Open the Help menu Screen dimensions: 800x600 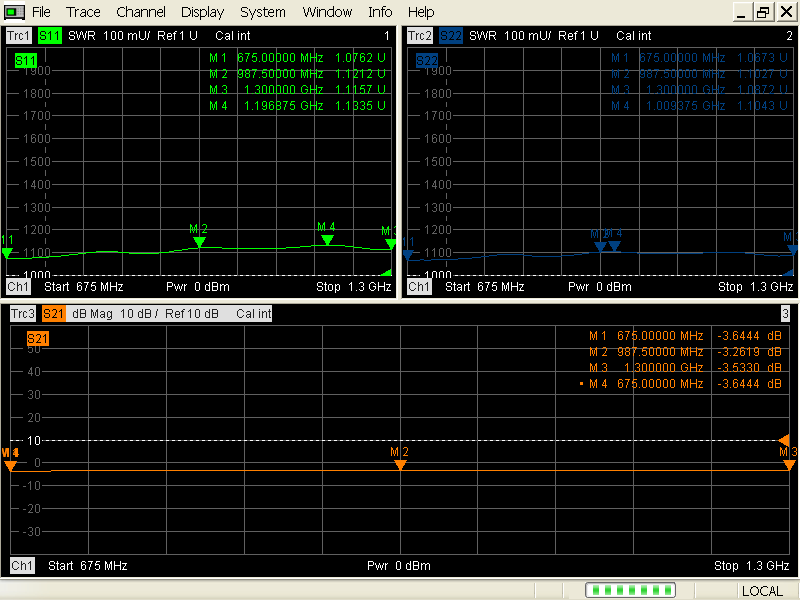(x=421, y=12)
